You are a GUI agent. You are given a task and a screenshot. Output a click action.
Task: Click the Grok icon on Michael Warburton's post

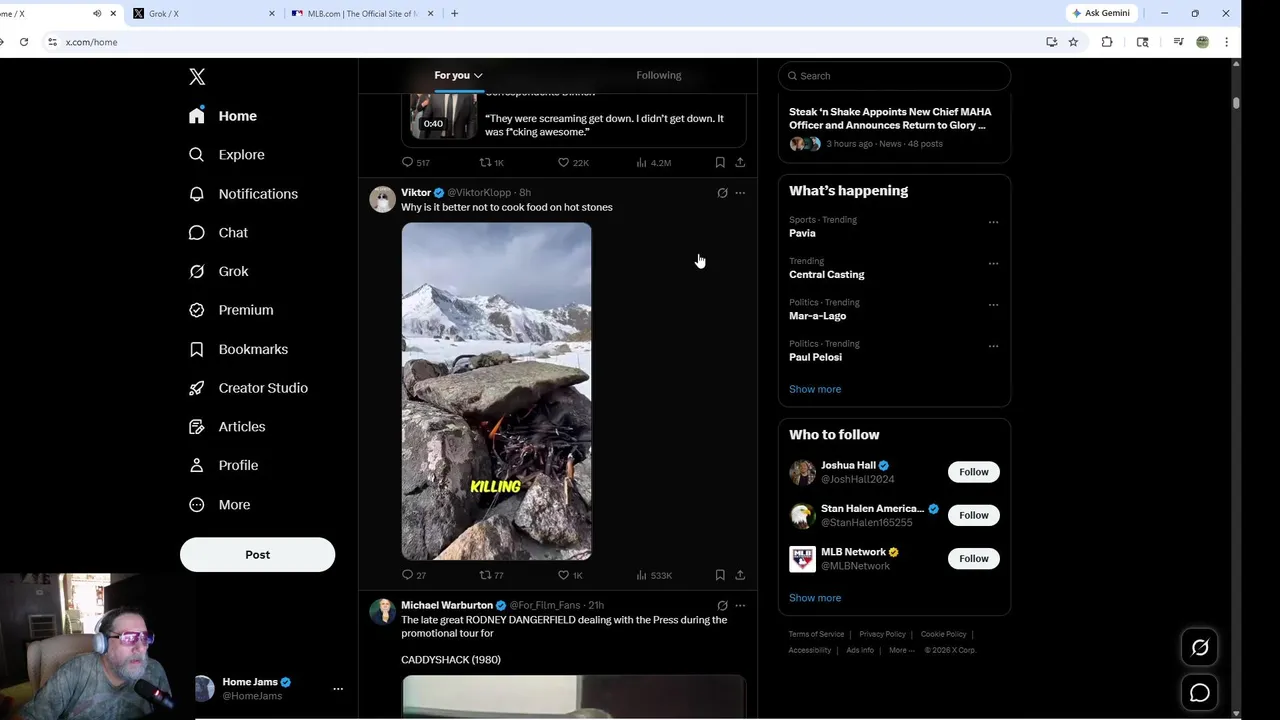click(x=722, y=606)
